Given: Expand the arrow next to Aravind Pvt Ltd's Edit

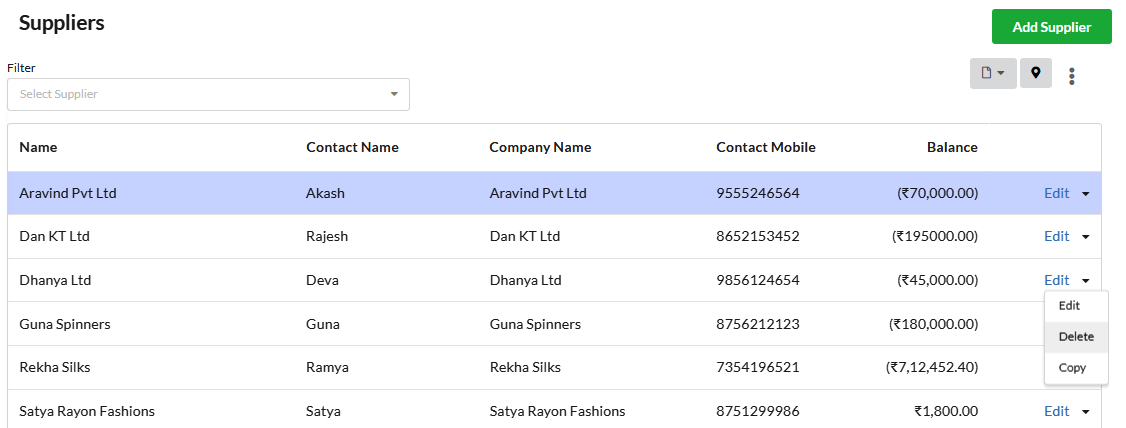Looking at the screenshot, I should [x=1085, y=194].
